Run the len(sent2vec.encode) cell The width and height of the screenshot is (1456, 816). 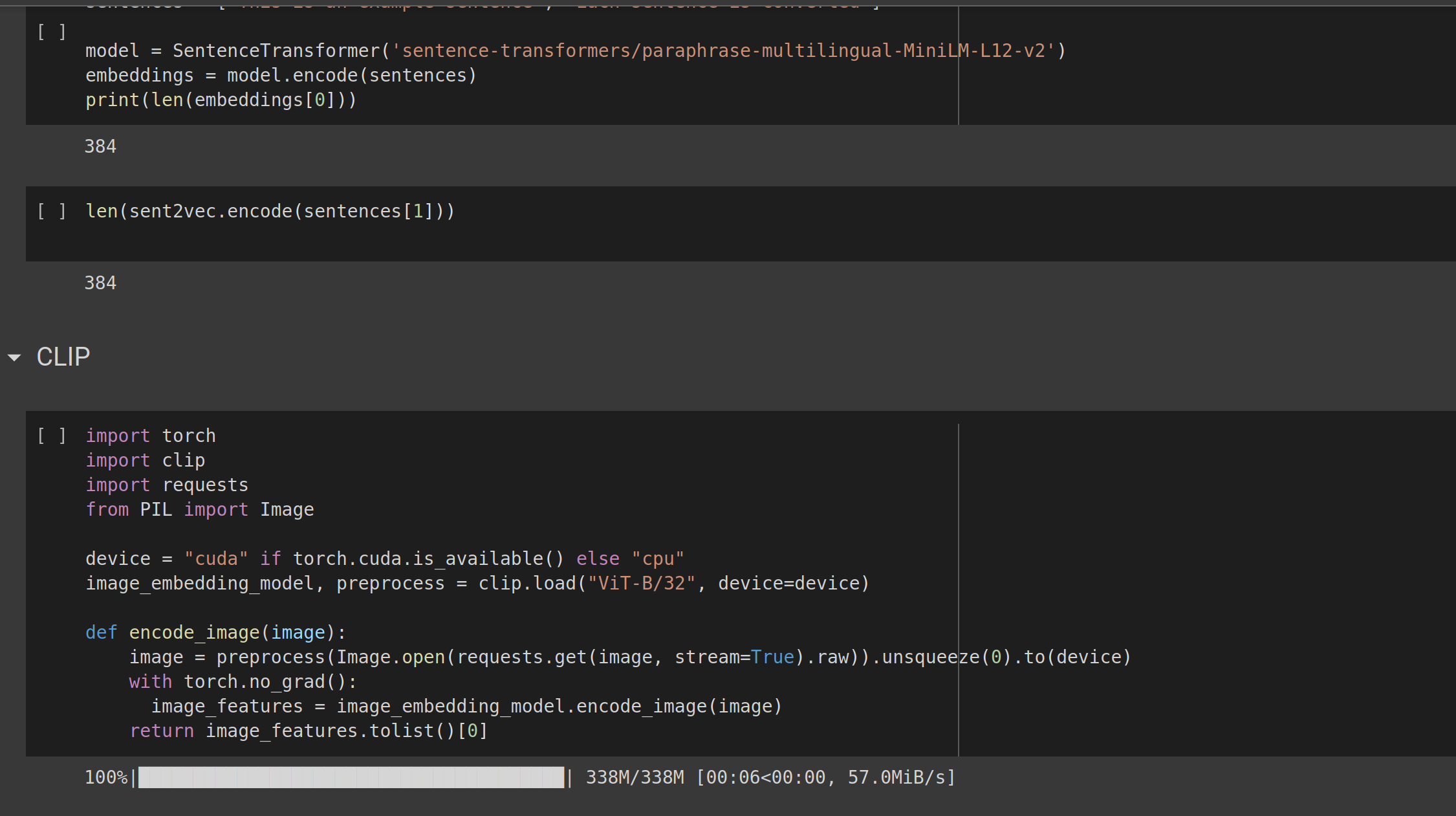click(52, 210)
